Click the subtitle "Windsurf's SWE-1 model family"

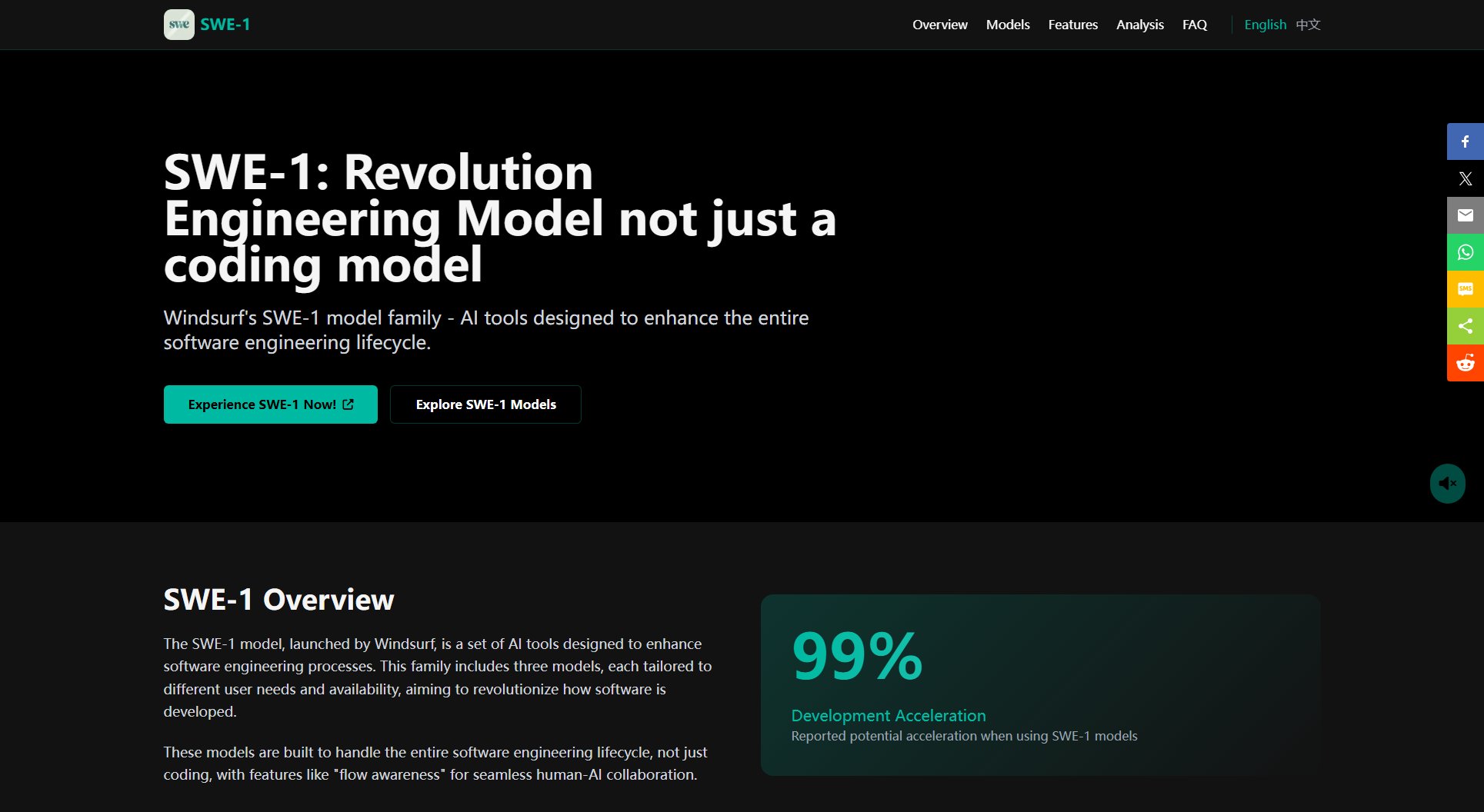485,330
